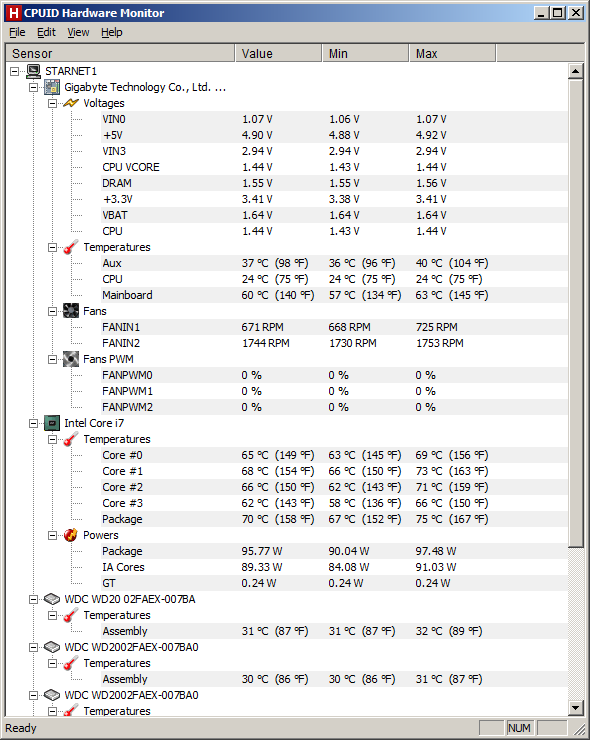Click the +3.3V label
This screenshot has height=740, width=590.
[118, 199]
